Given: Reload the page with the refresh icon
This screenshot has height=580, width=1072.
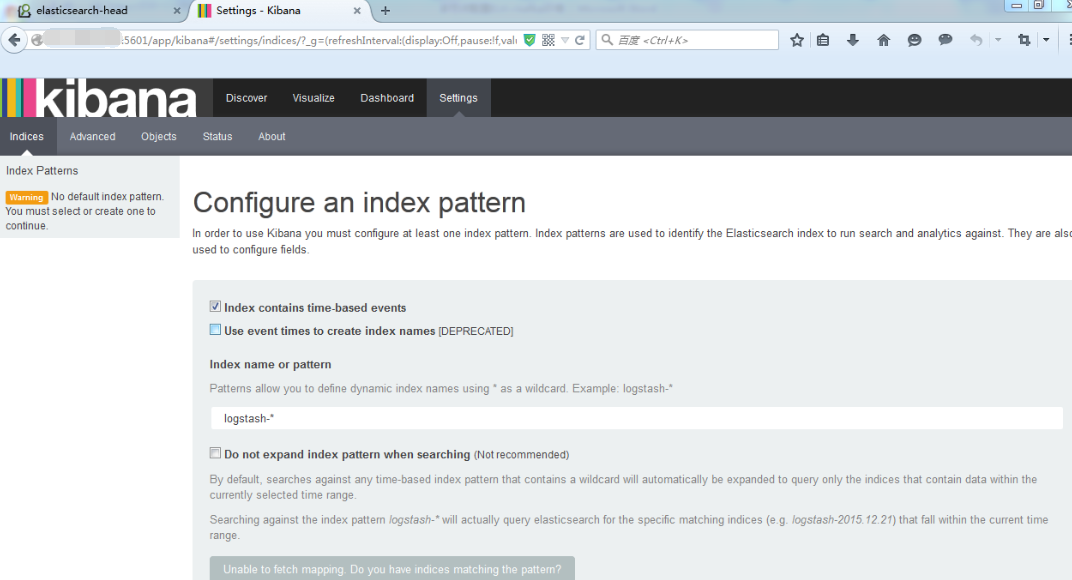Looking at the screenshot, I should pyautogui.click(x=580, y=40).
